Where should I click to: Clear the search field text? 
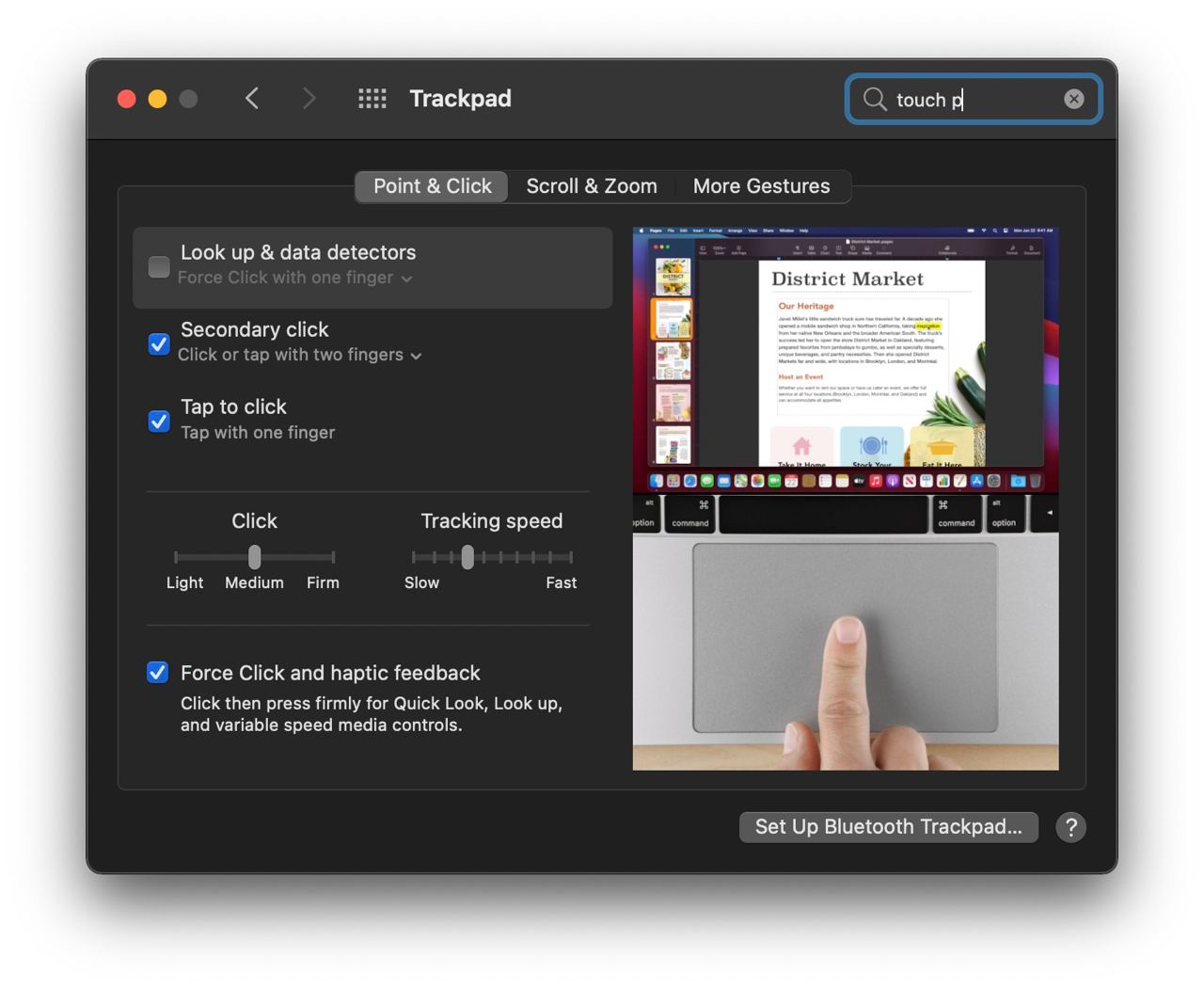pyautogui.click(x=1074, y=99)
